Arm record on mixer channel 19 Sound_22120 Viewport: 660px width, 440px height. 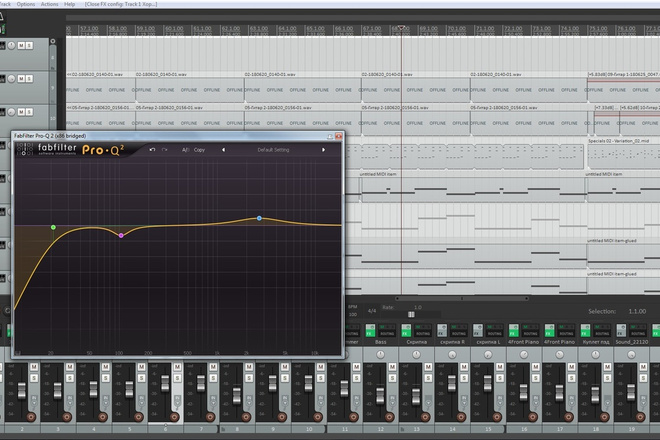640,417
